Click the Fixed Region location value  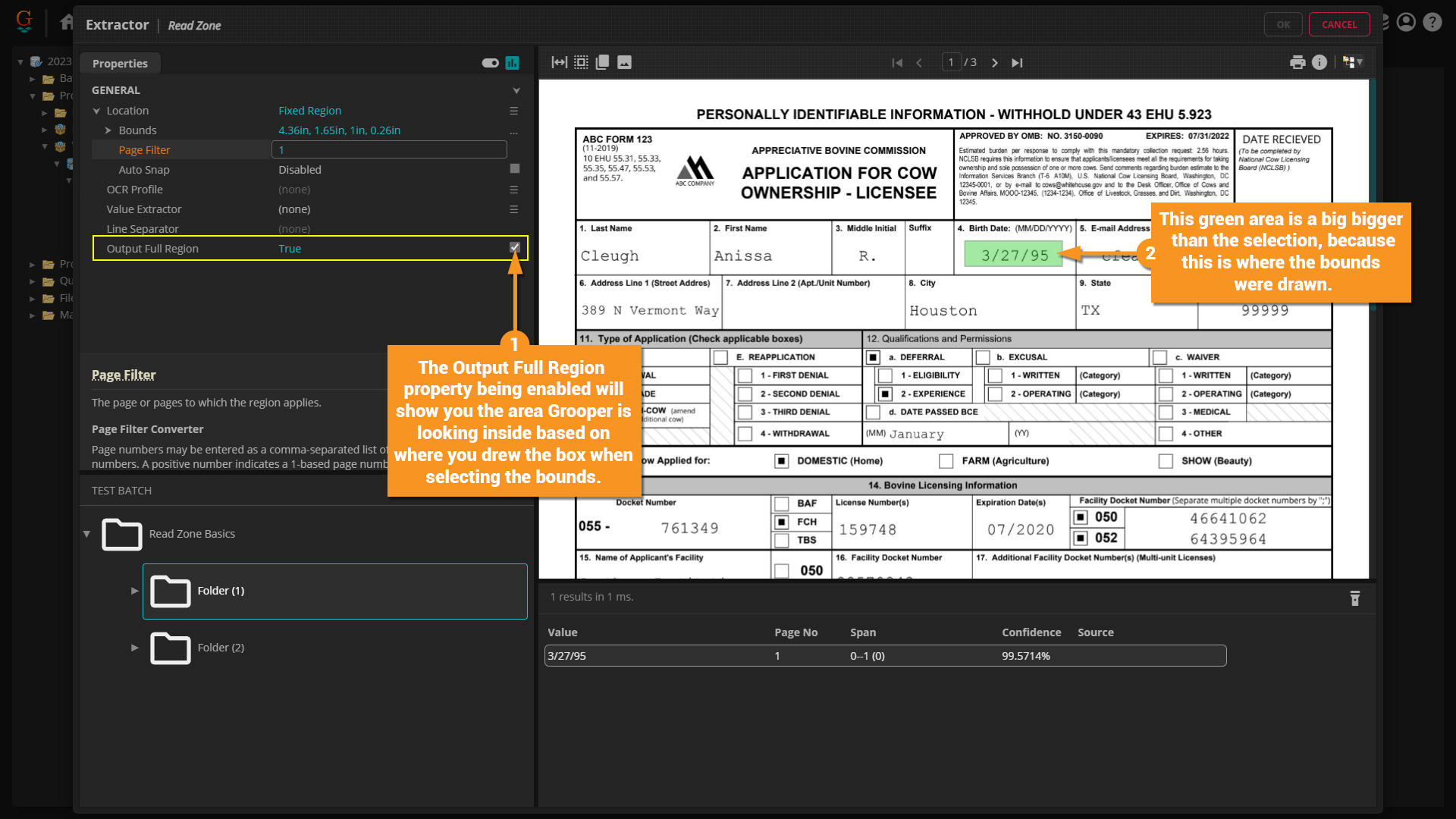[309, 111]
